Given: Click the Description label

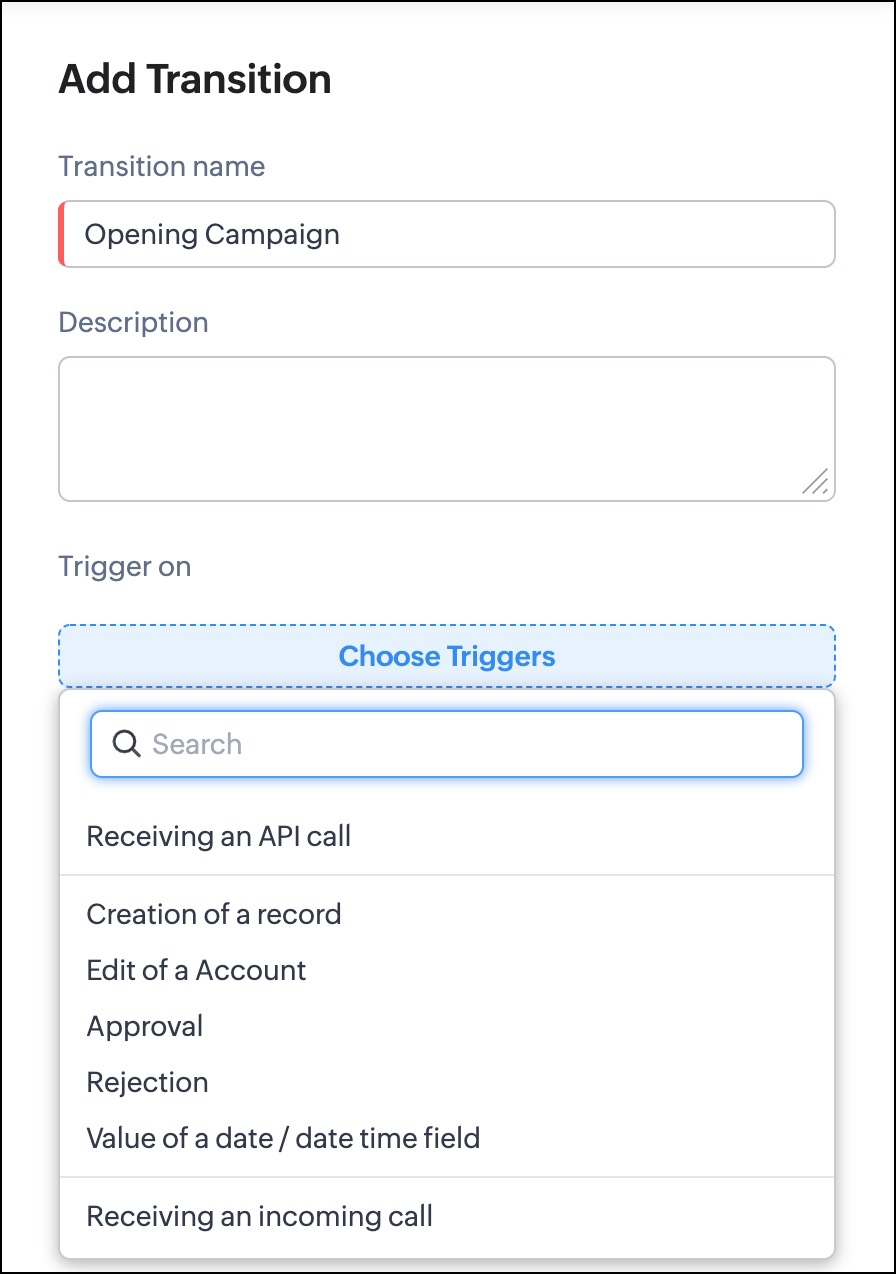Looking at the screenshot, I should click(134, 322).
